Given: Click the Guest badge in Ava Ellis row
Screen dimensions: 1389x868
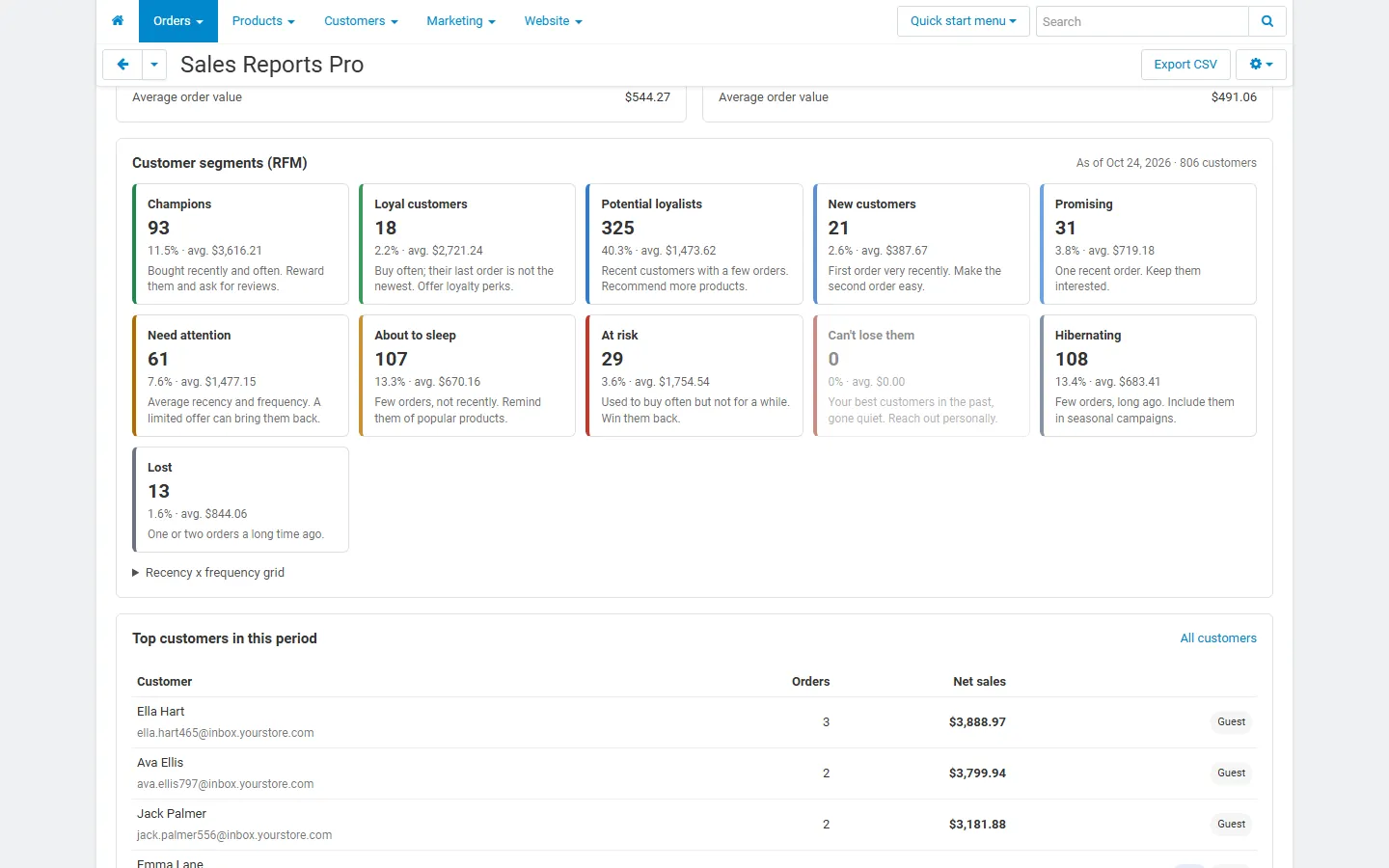Looking at the screenshot, I should click(1231, 773).
